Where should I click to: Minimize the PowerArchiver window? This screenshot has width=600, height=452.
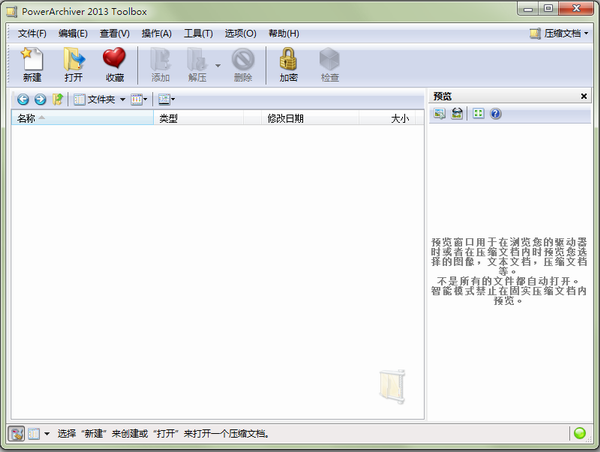coord(528,8)
